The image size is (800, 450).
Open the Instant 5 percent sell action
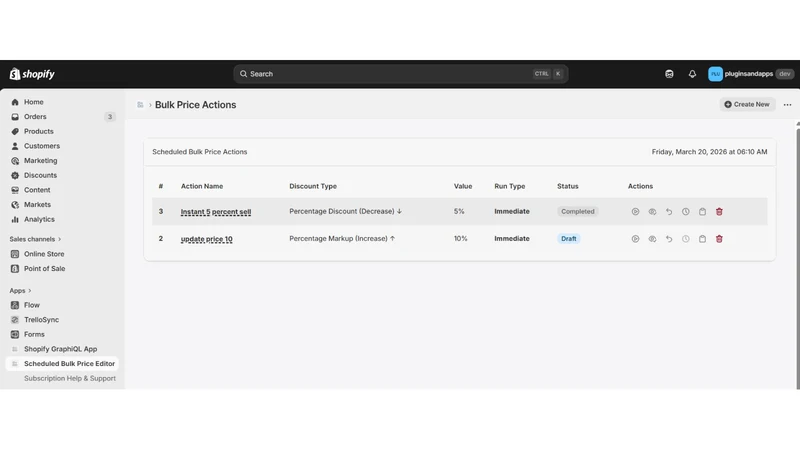216,212
